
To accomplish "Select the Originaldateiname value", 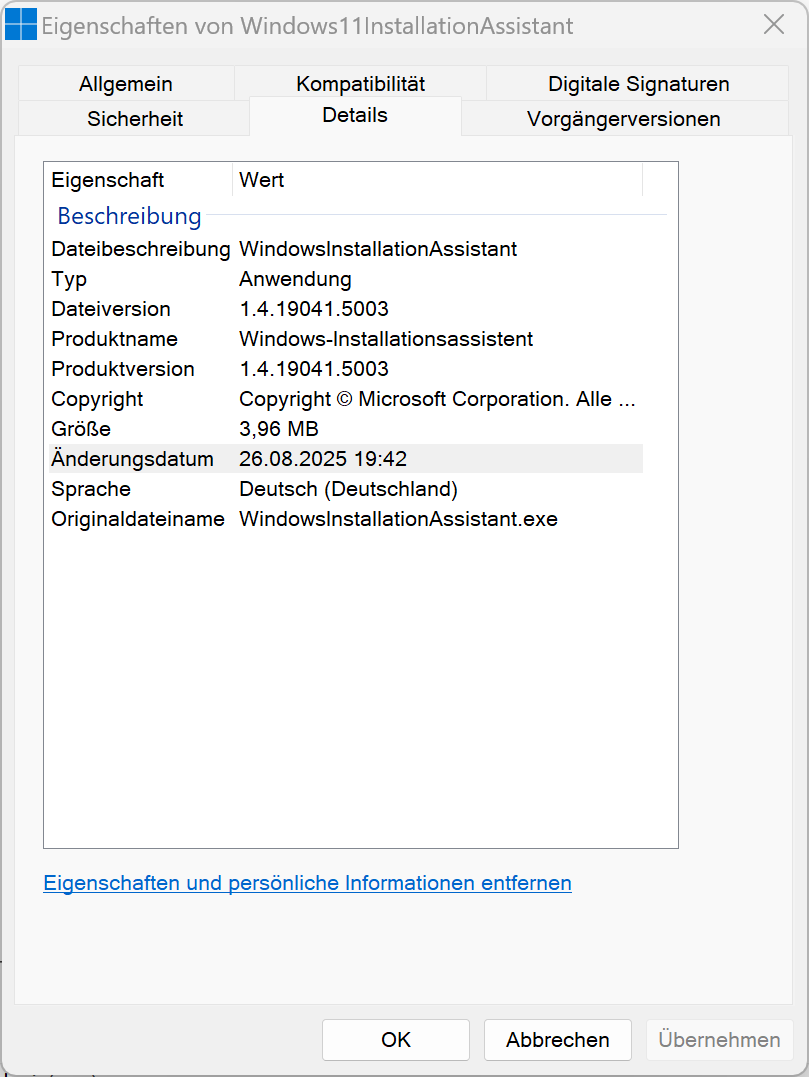I will tap(398, 519).
